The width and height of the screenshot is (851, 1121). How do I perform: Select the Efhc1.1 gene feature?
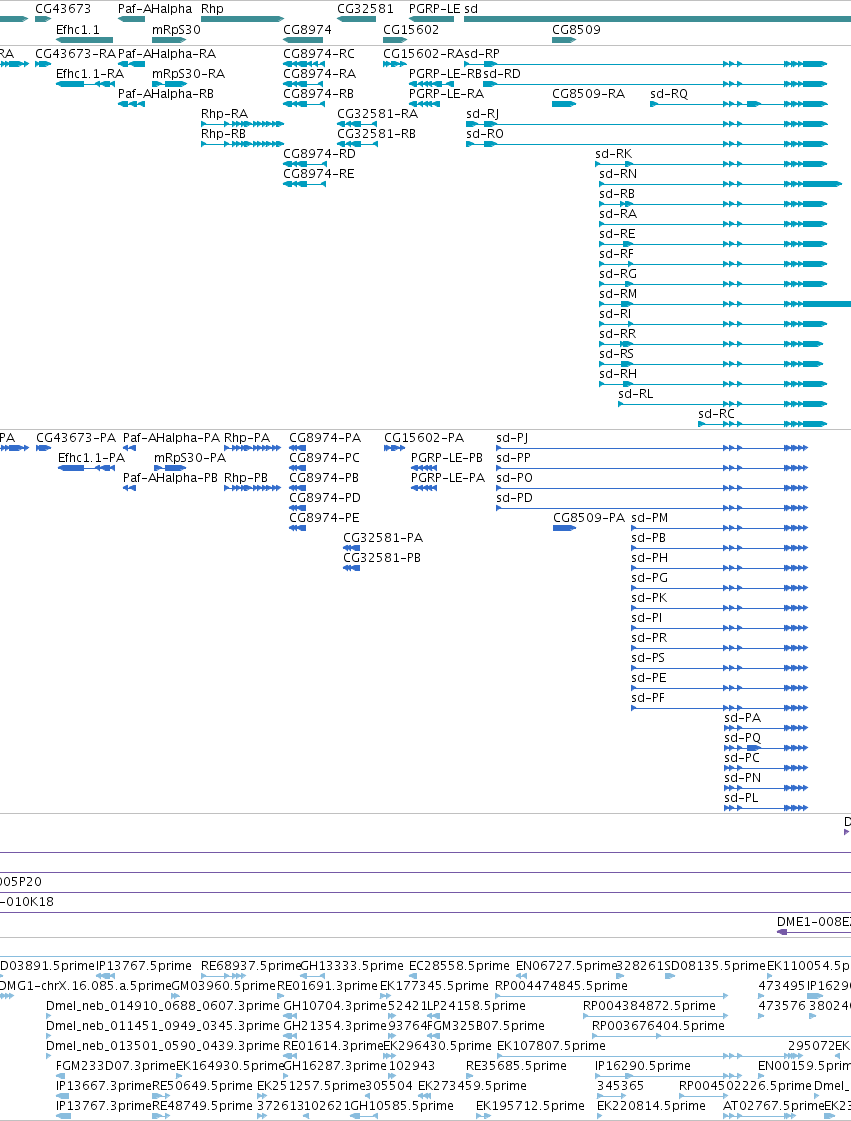pyautogui.click(x=84, y=40)
